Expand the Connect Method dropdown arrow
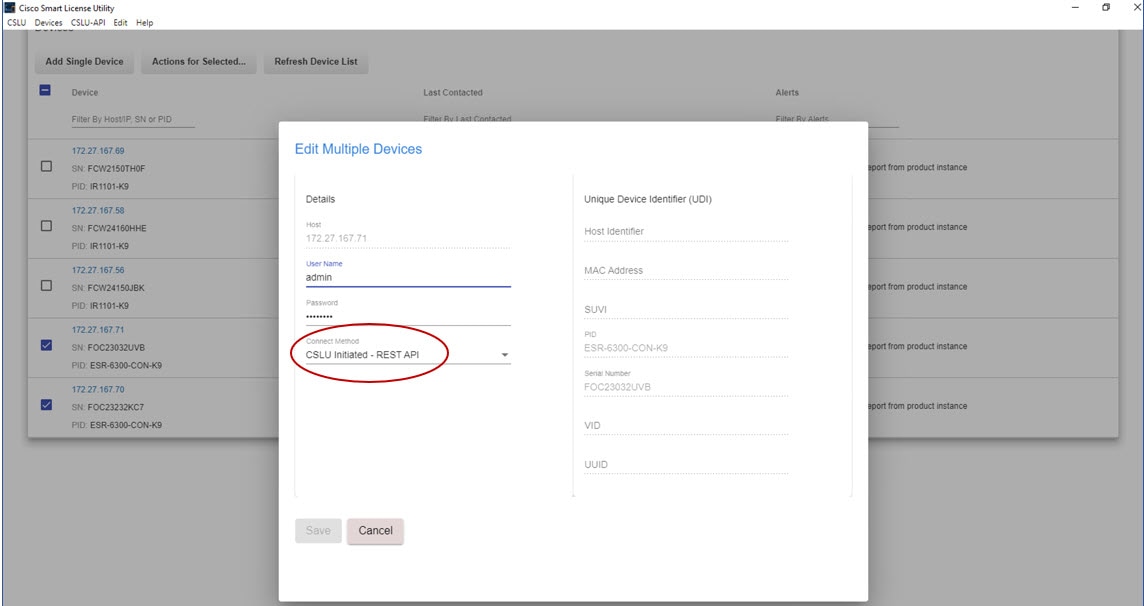 [504, 355]
